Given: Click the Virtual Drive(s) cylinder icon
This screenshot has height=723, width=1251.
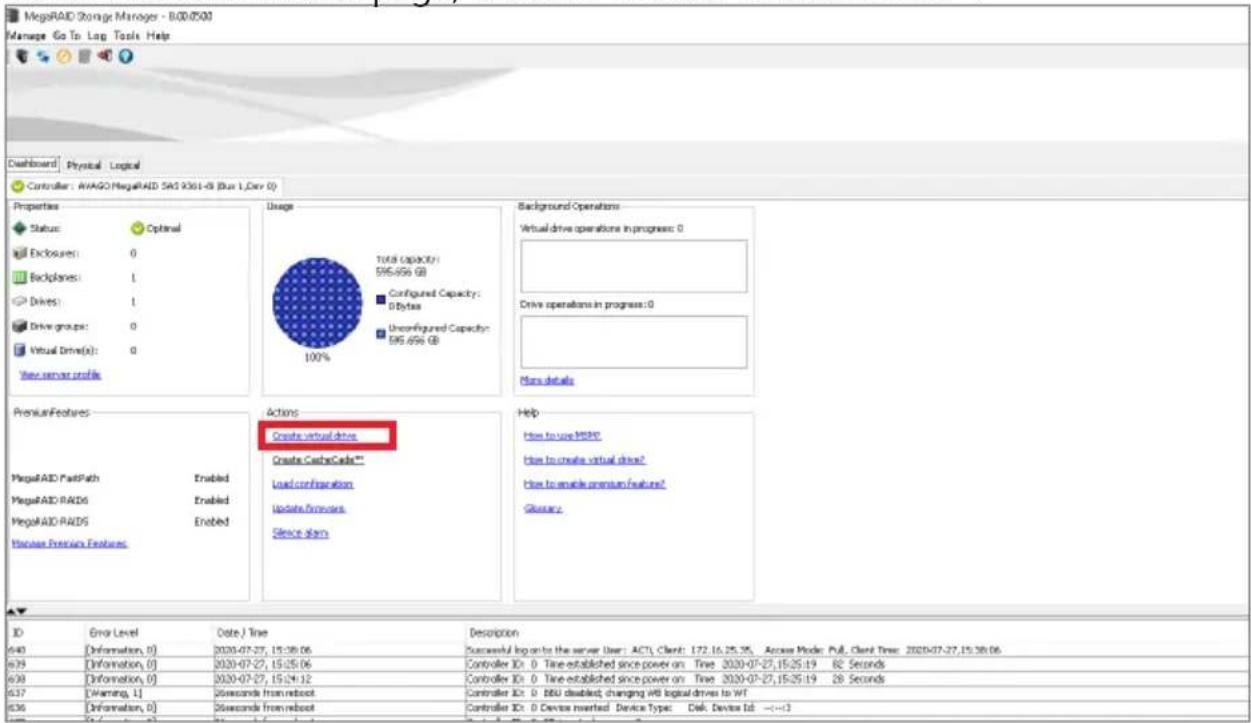Looking at the screenshot, I should (21, 350).
